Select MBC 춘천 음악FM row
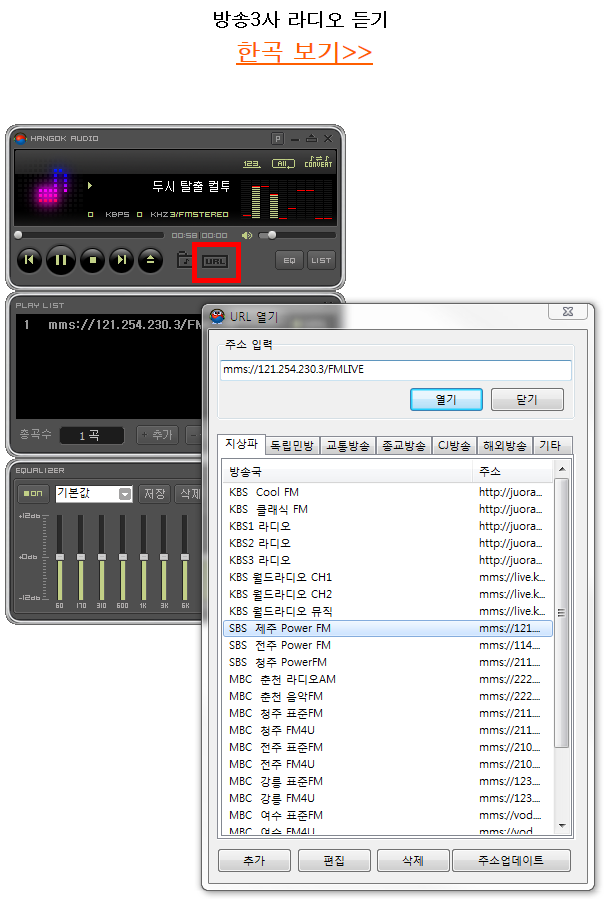Image resolution: width=604 pixels, height=909 pixels. click(388, 696)
